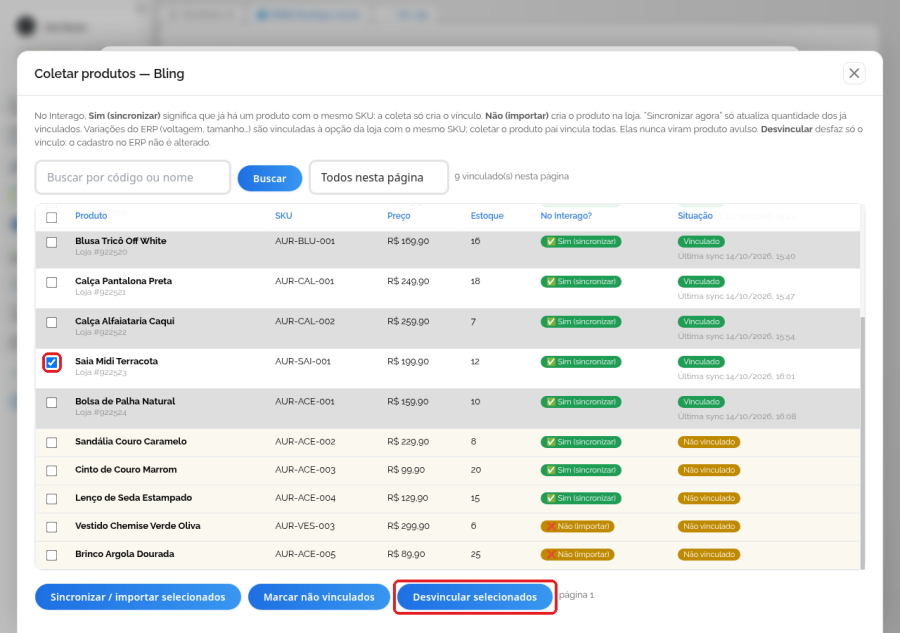This screenshot has height=633, width=900.
Task: Click the SKU 'AUR-VES-003'
Action: pos(305,526)
